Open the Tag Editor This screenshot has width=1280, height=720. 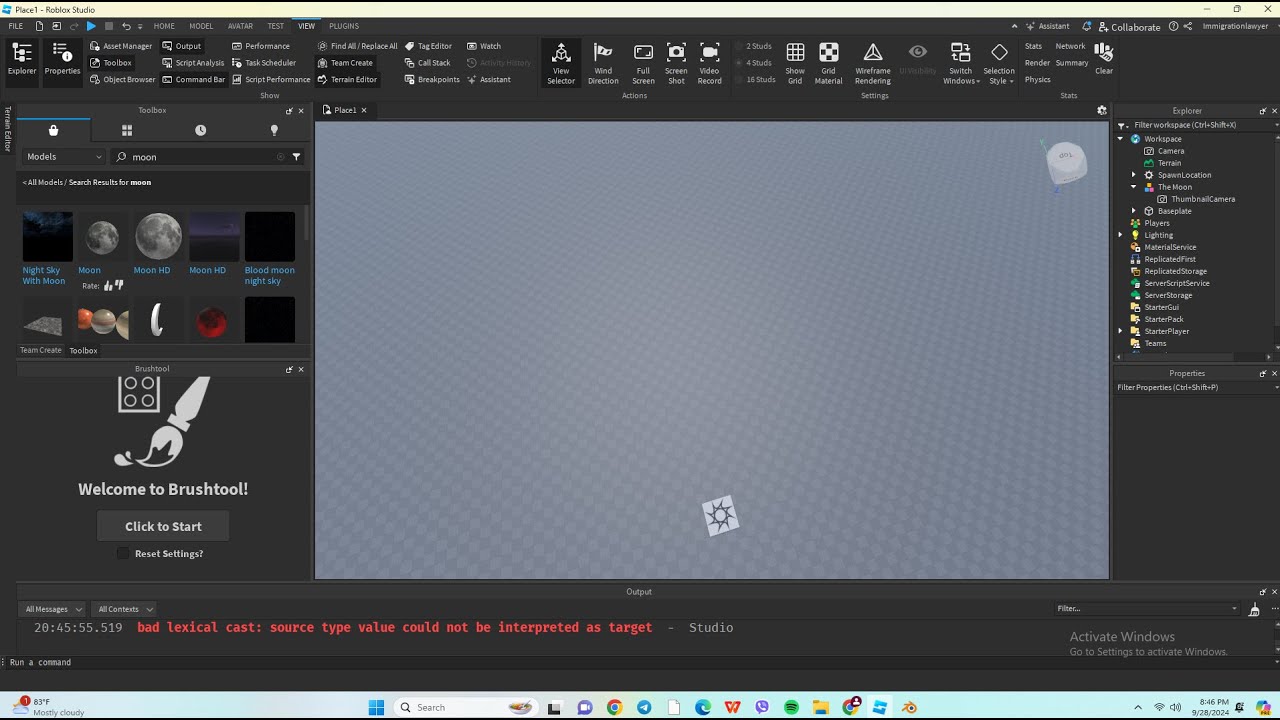point(428,46)
